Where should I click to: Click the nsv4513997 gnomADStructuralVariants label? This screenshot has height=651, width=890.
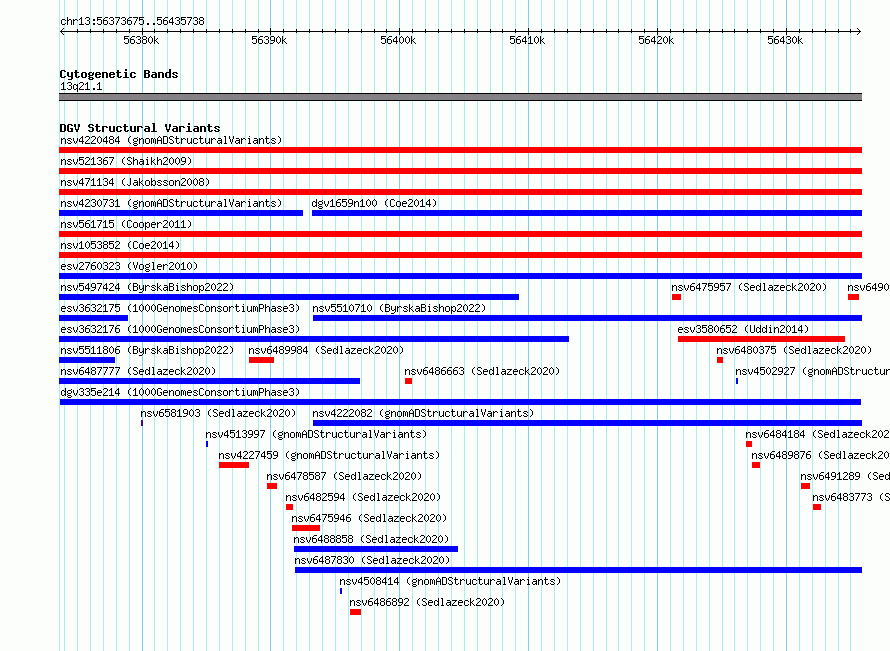tap(316, 434)
